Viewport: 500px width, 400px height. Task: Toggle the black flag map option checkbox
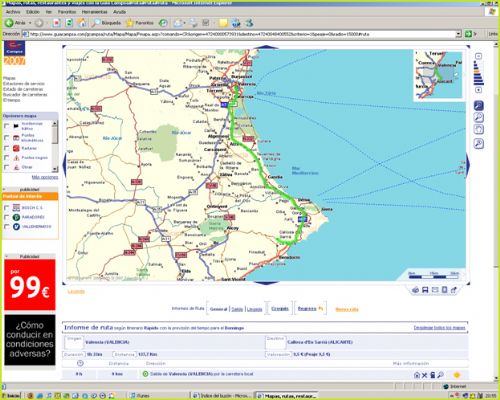pyautogui.click(x=6, y=126)
